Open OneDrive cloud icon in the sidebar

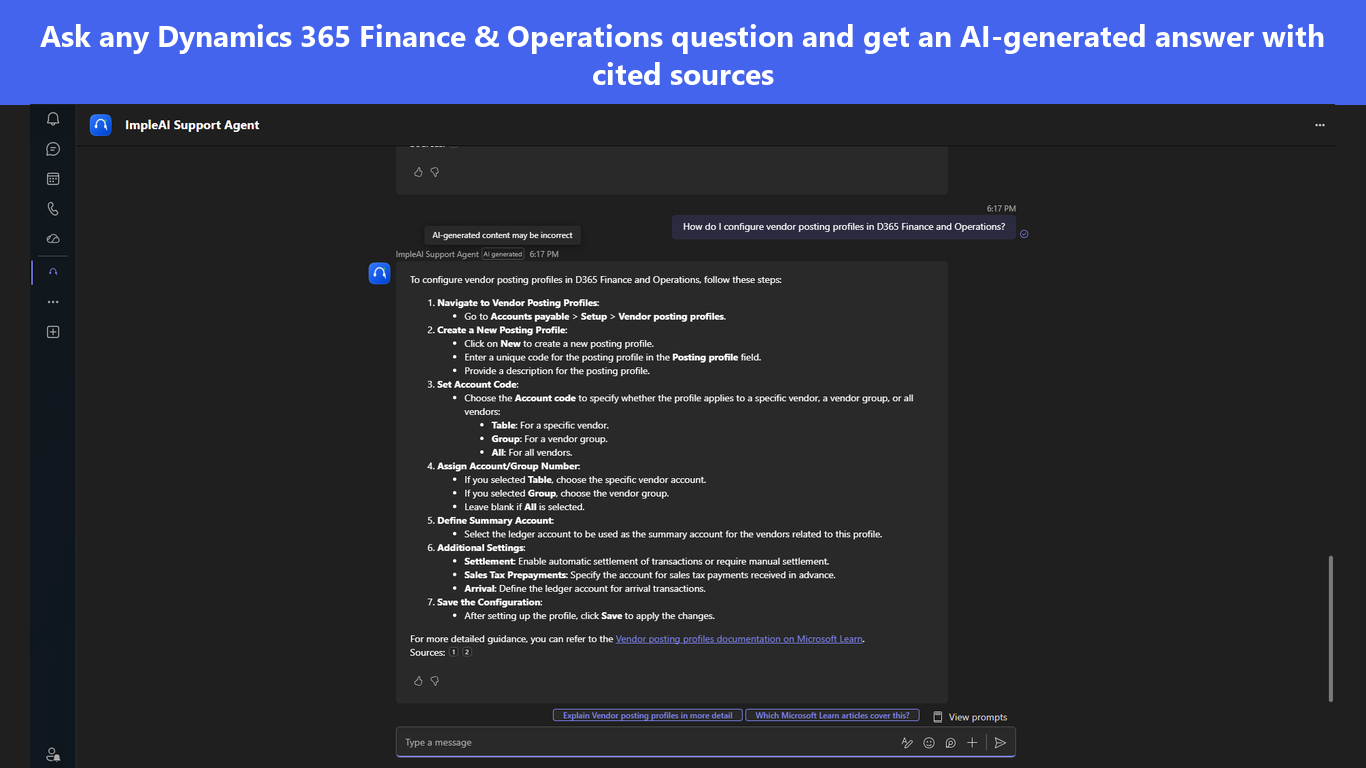(53, 239)
